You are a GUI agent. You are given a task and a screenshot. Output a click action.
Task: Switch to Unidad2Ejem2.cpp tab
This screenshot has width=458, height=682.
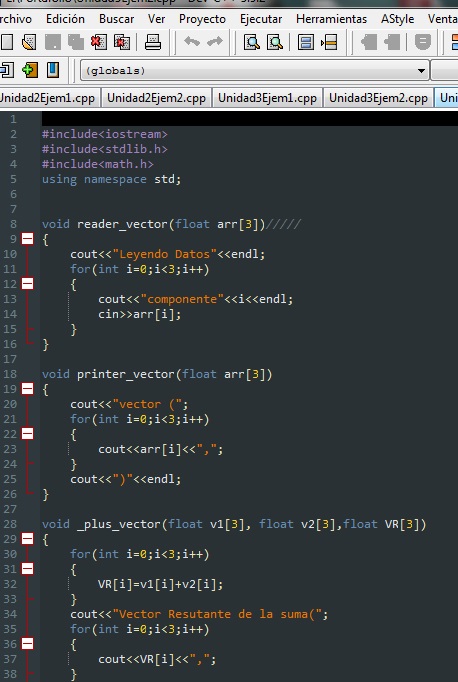tap(157, 98)
